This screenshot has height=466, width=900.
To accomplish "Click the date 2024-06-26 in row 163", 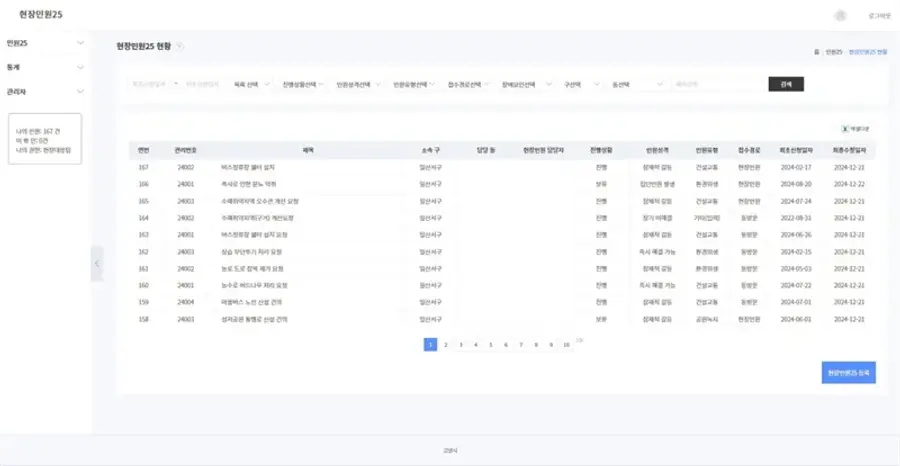I will [796, 235].
